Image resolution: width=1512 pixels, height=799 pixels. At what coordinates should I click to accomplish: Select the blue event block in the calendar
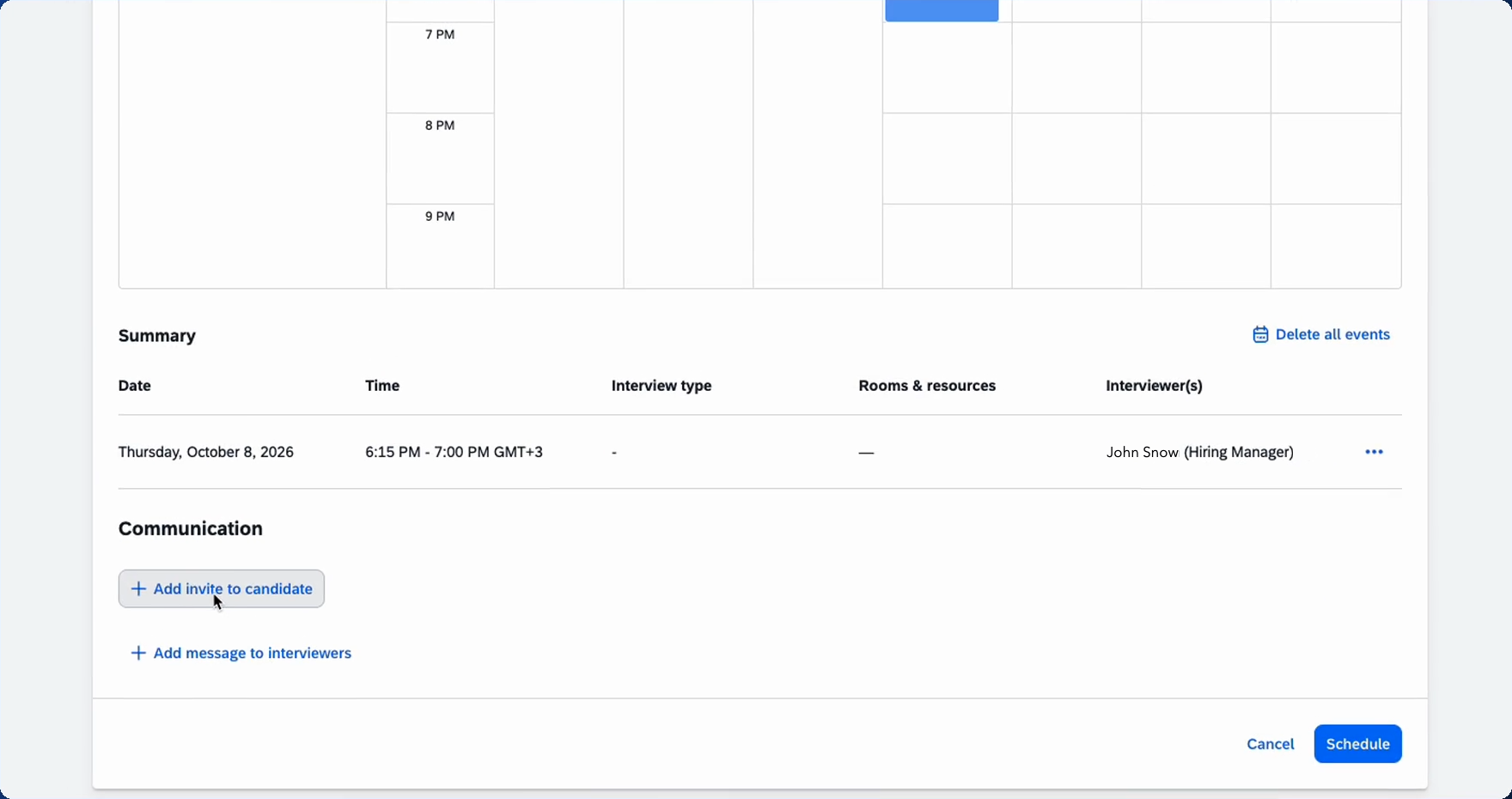pos(942,10)
